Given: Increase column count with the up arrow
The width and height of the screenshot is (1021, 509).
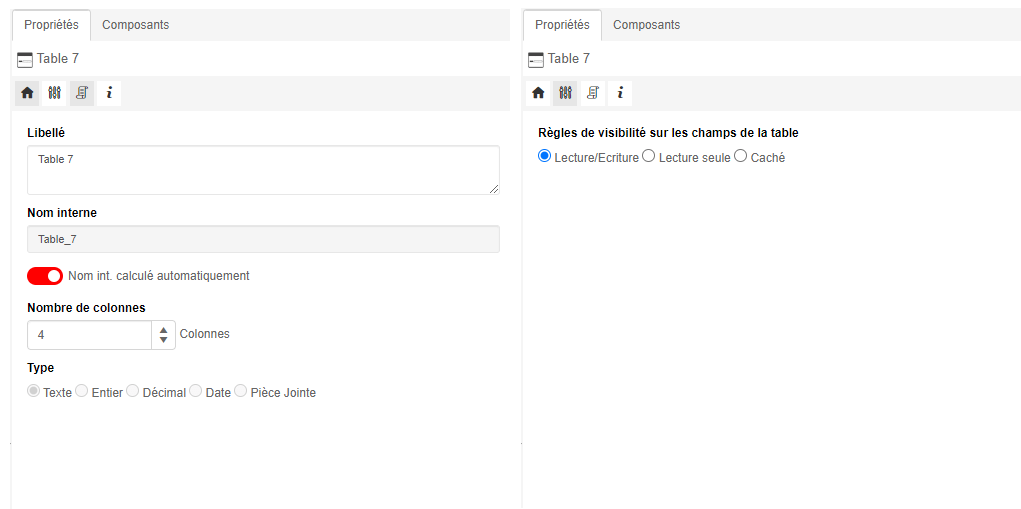Looking at the screenshot, I should click(164, 329).
